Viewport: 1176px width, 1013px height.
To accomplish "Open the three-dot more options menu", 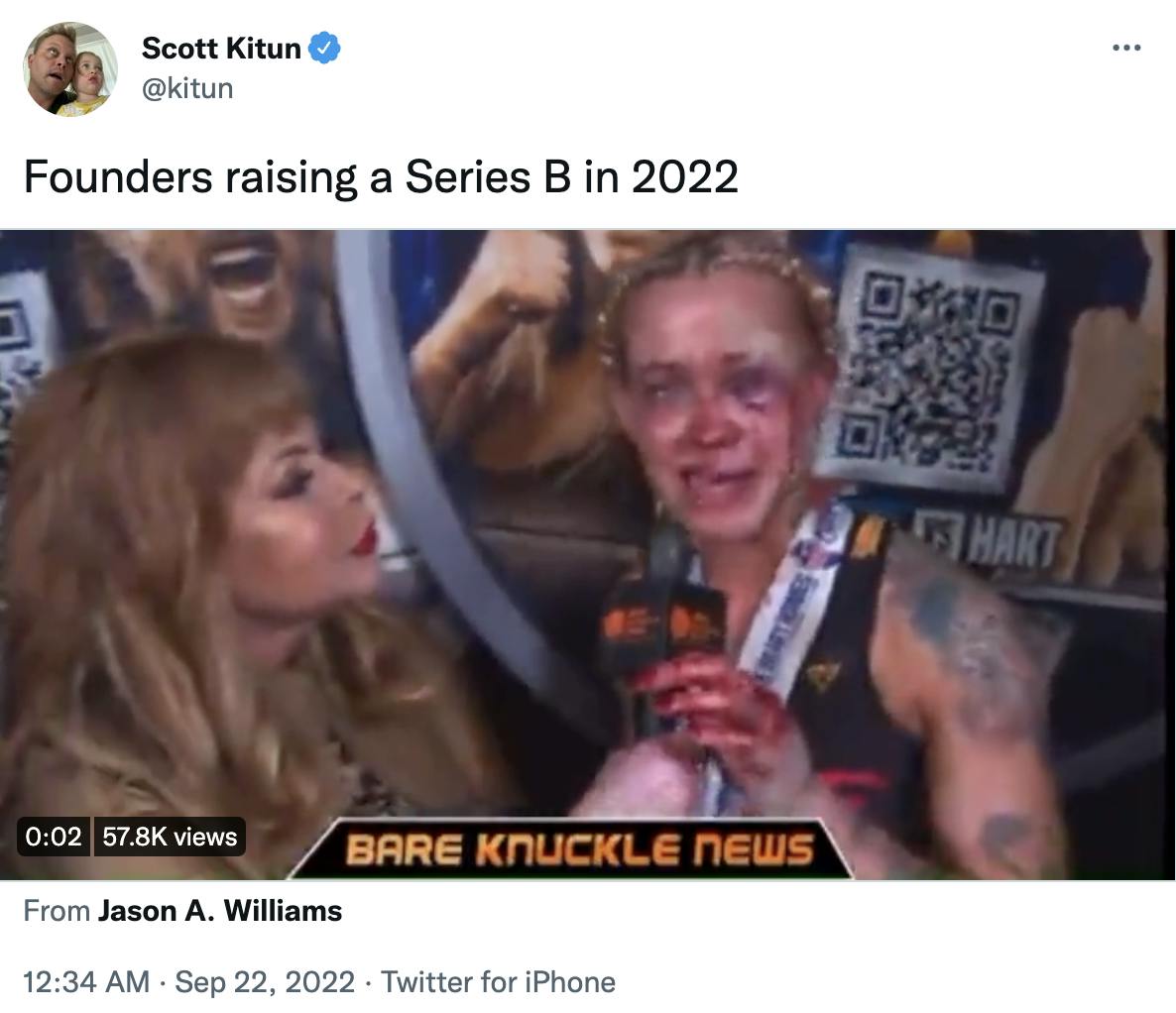I will click(x=1126, y=48).
